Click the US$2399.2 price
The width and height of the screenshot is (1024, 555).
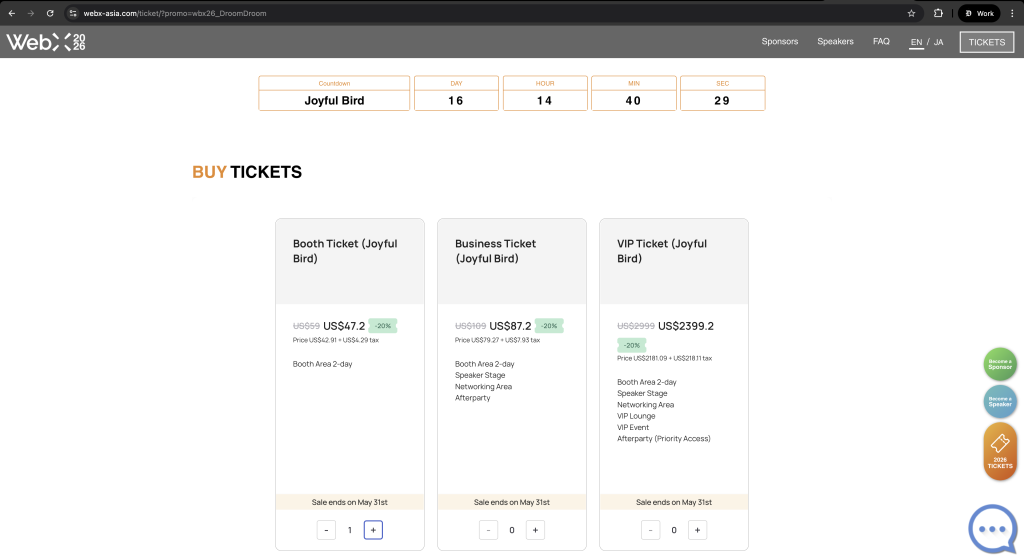[686, 326]
